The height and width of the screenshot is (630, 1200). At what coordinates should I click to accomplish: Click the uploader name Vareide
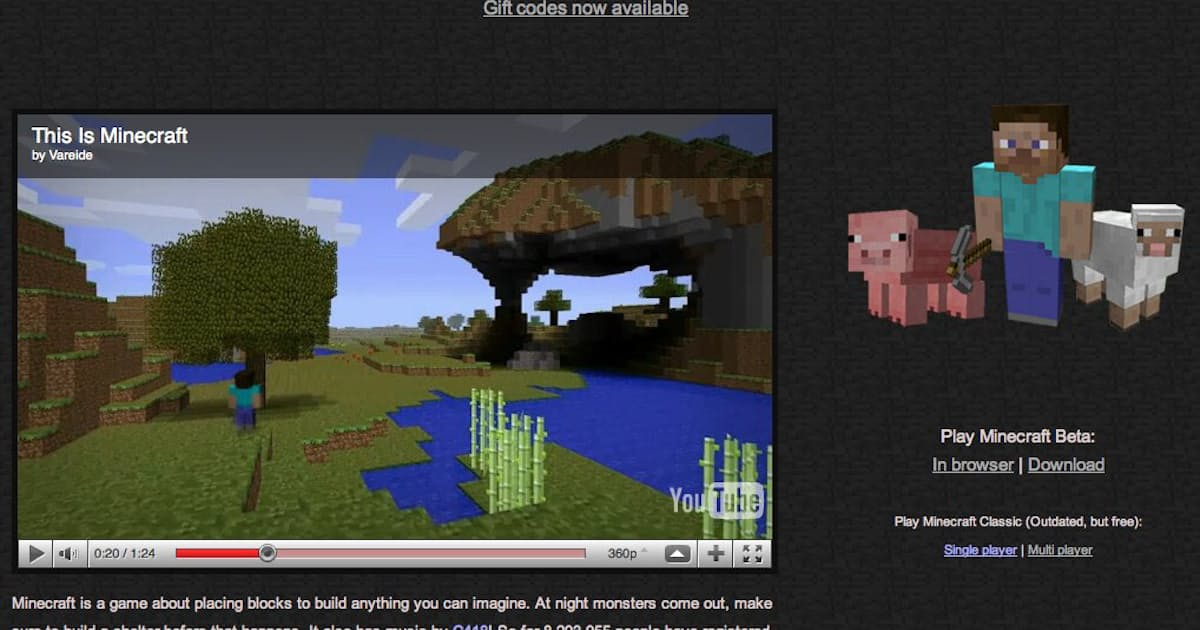pyautogui.click(x=70, y=156)
